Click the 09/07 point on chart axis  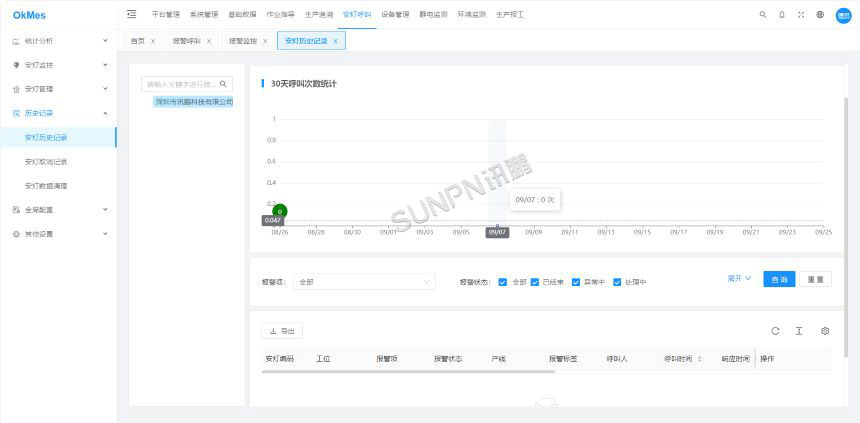pyautogui.click(x=497, y=225)
